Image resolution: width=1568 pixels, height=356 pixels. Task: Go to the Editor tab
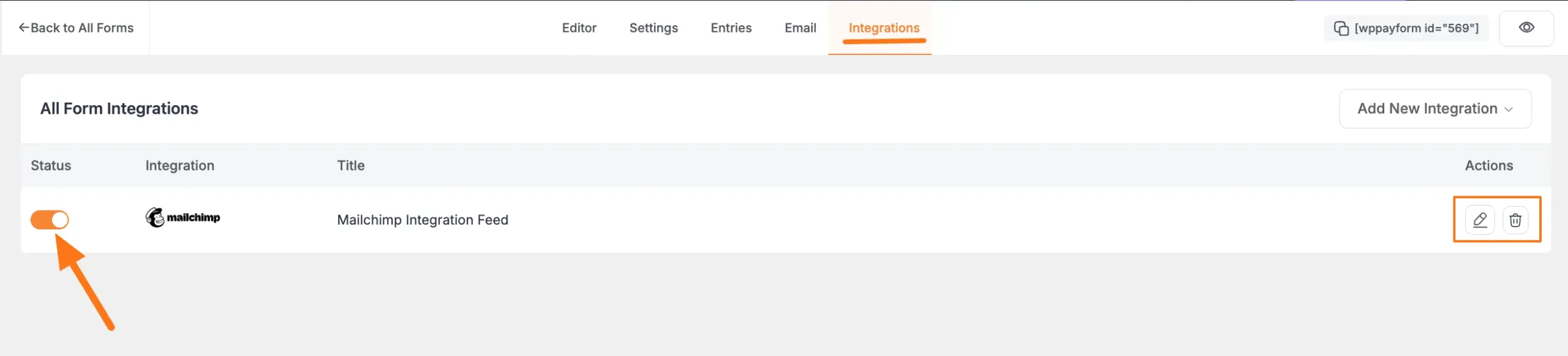pos(579,28)
